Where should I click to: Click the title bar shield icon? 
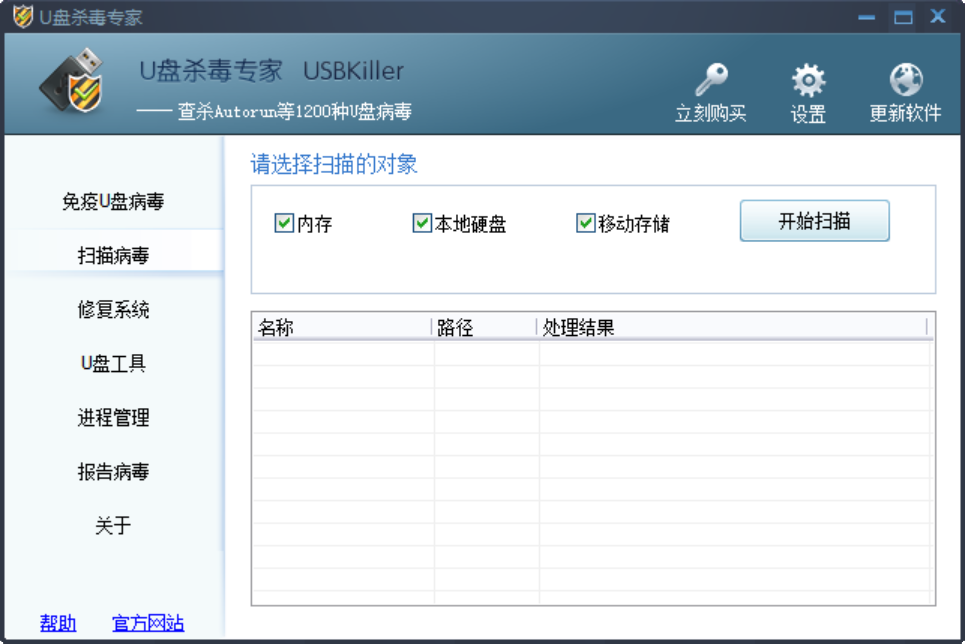[x=22, y=16]
